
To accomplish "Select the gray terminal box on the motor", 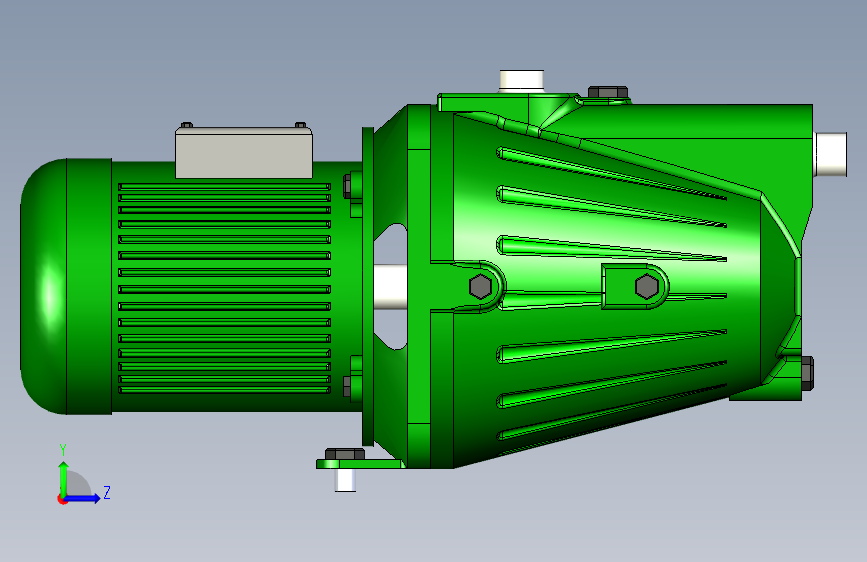I will 244,153.
